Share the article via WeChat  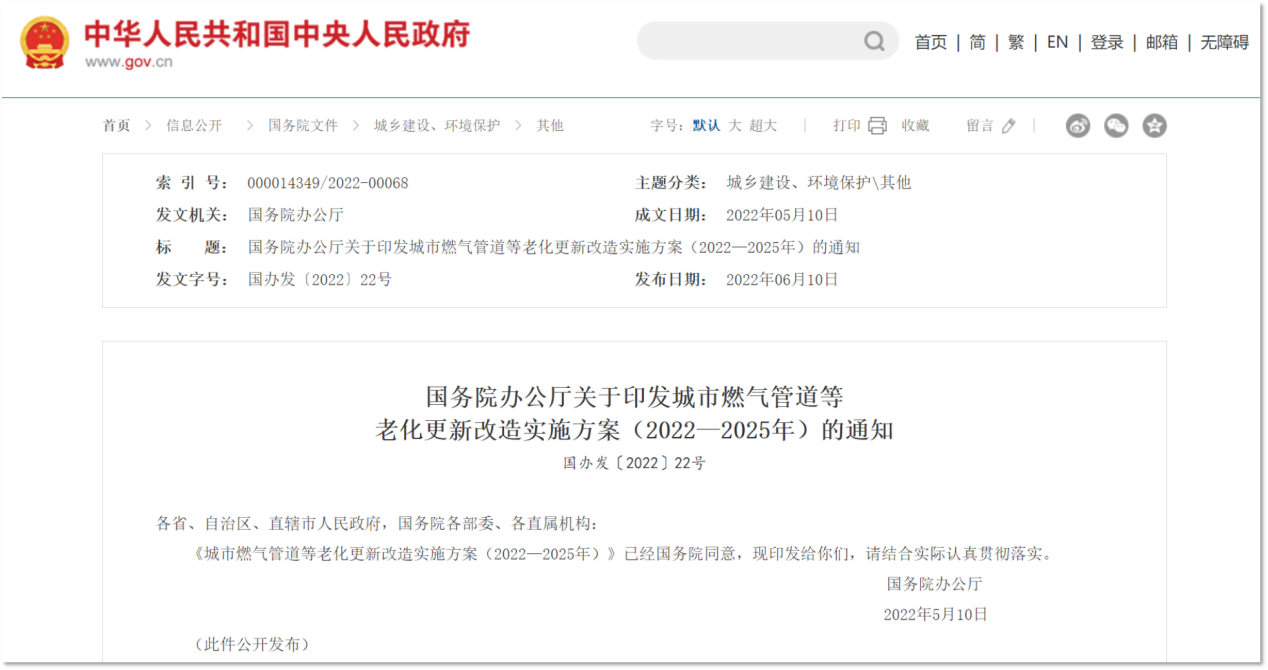click(x=1116, y=125)
